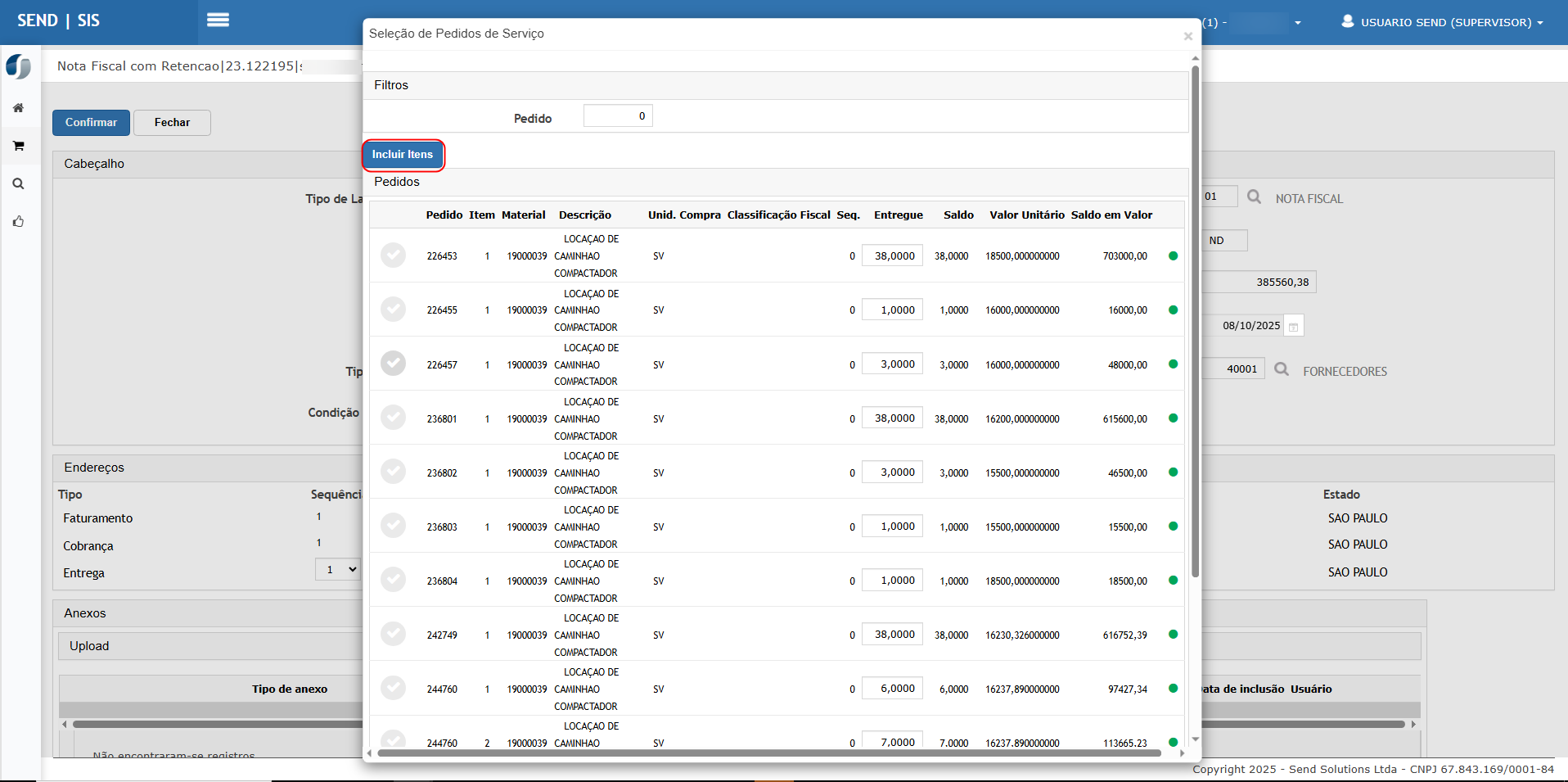Viewport: 1568px width, 782px height.
Task: Check the selection circle for pedido 226453
Action: [x=394, y=255]
